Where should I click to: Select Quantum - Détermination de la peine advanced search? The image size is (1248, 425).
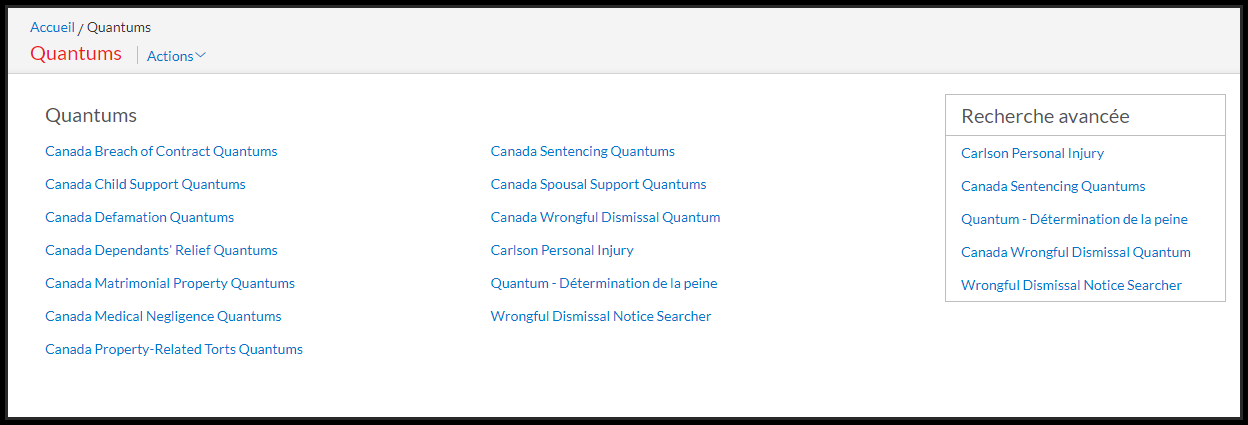(1074, 220)
